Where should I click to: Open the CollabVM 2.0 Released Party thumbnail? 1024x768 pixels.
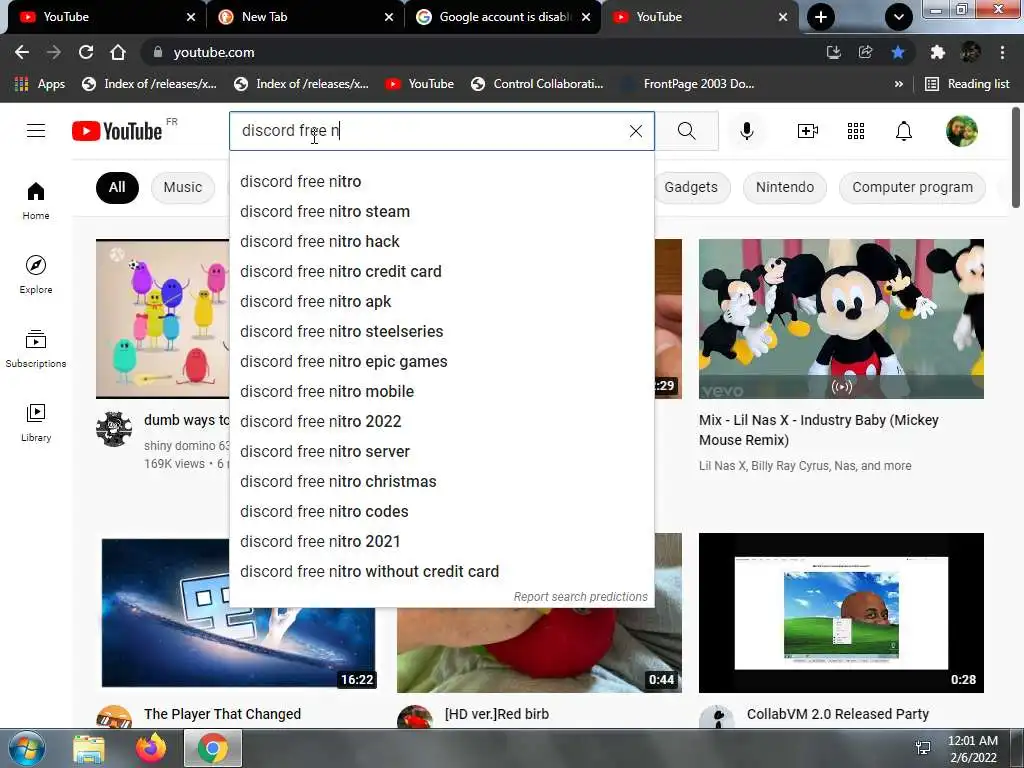[841, 613]
